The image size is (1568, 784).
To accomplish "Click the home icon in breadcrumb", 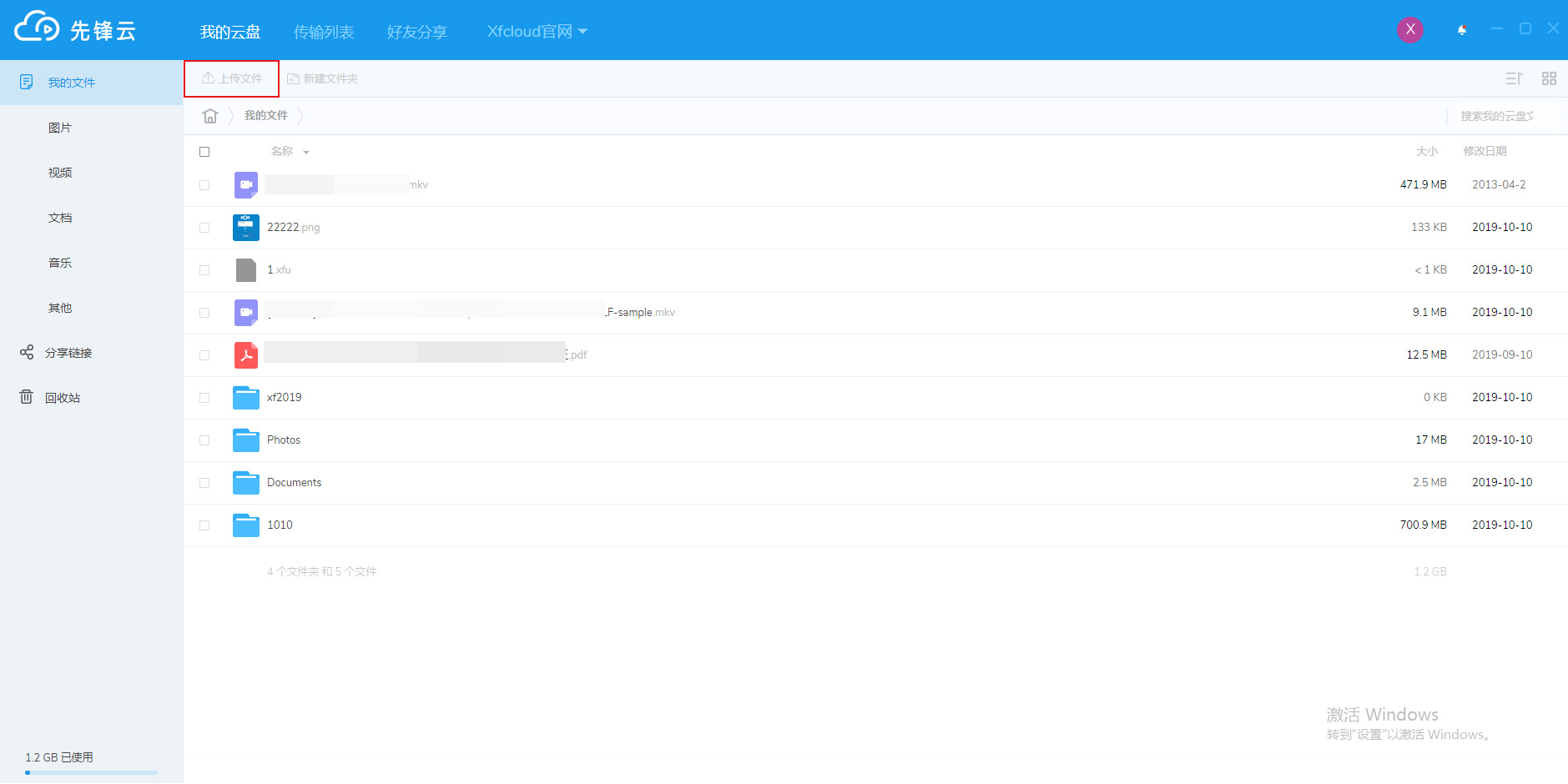I will click(209, 116).
